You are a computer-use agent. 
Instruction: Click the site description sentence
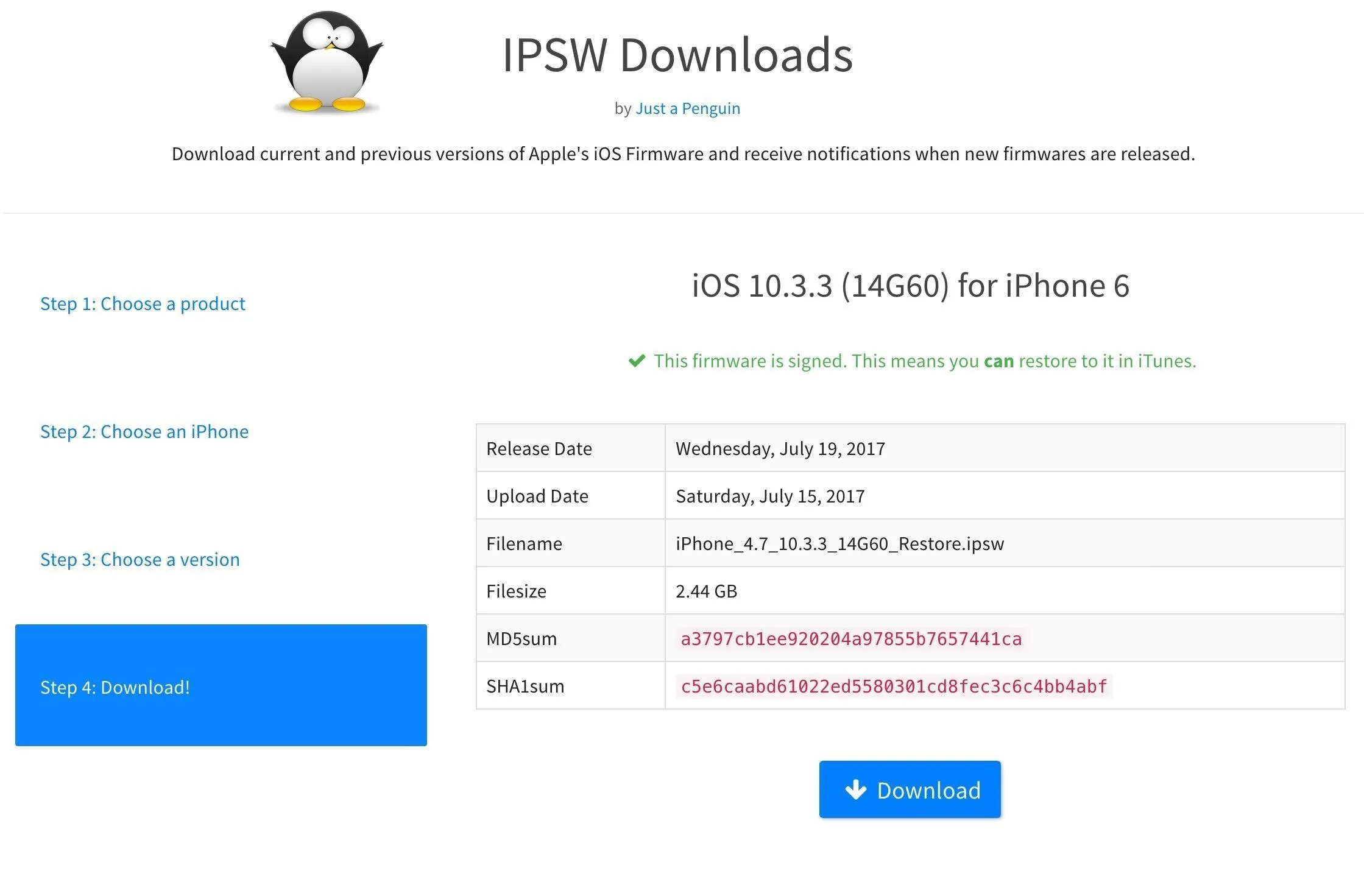coord(683,153)
